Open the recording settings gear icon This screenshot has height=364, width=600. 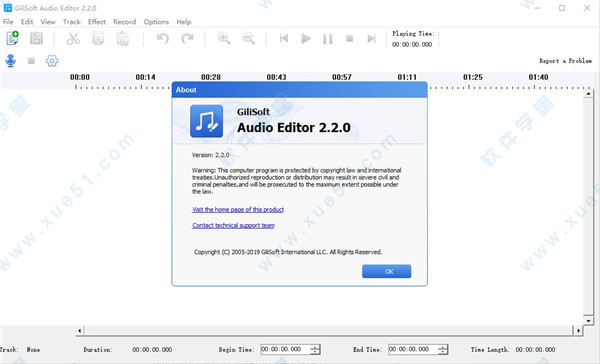click(52, 60)
